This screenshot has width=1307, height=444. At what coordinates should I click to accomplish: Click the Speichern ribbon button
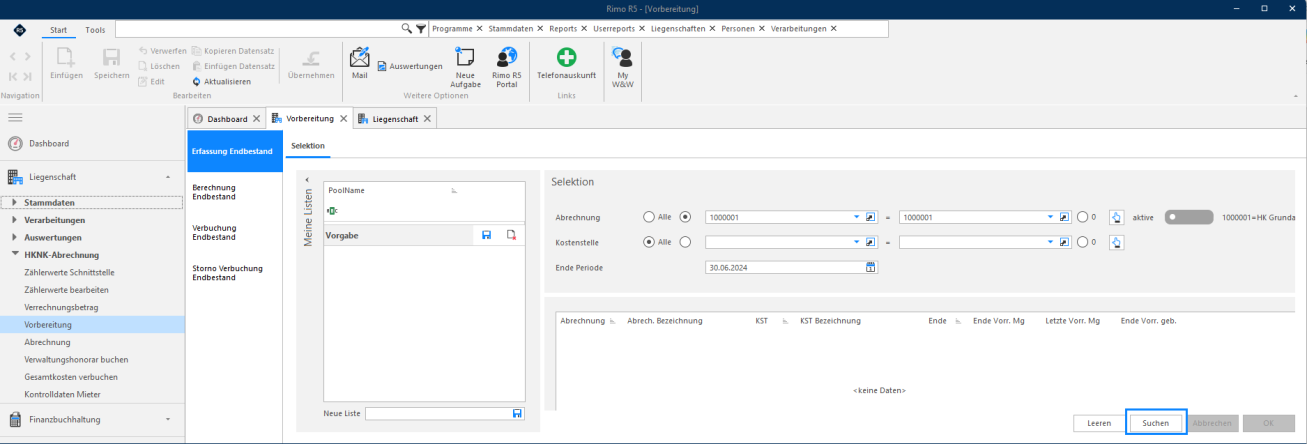tap(112, 62)
